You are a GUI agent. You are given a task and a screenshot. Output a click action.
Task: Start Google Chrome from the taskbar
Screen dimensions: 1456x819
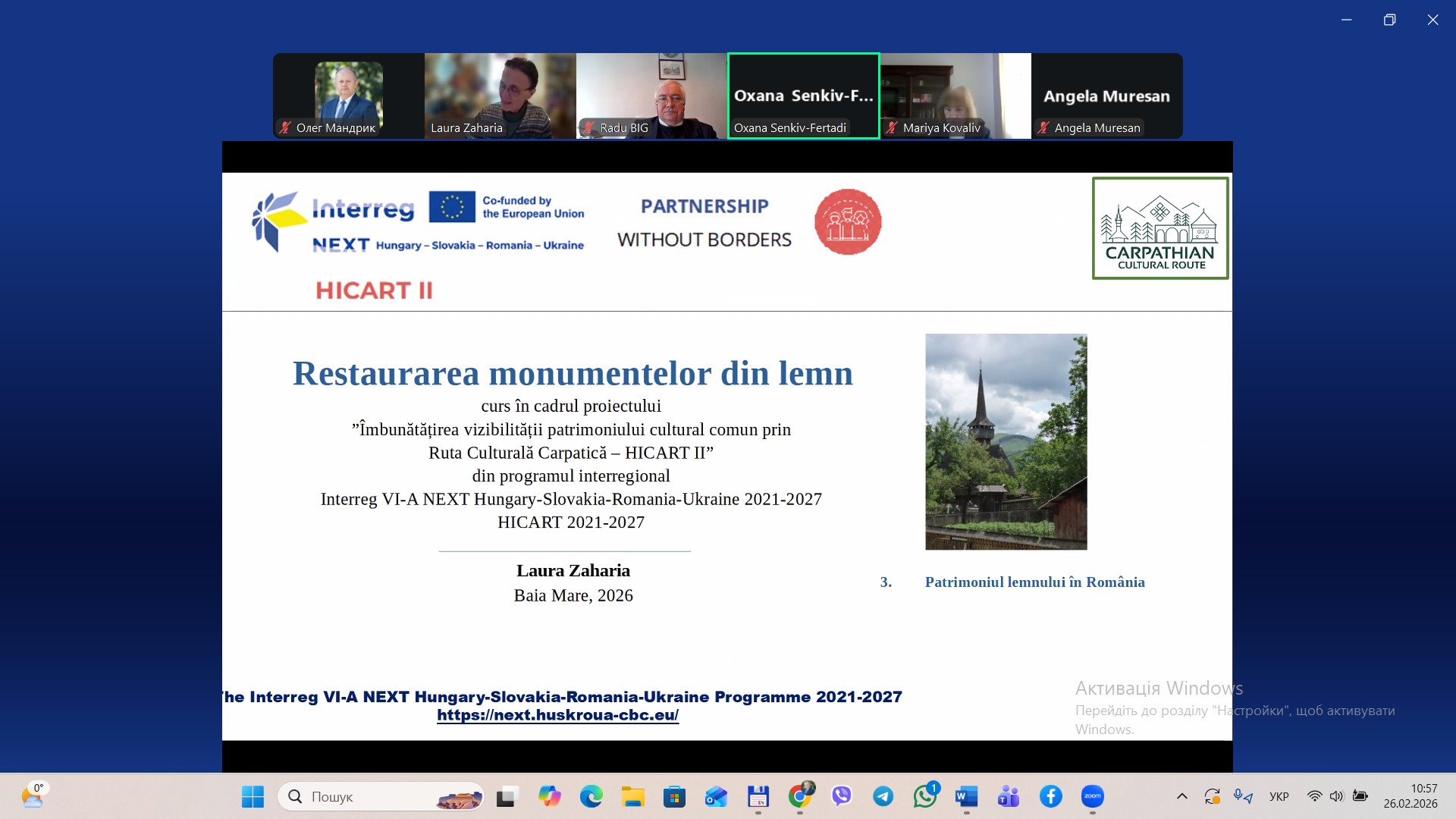tap(799, 797)
